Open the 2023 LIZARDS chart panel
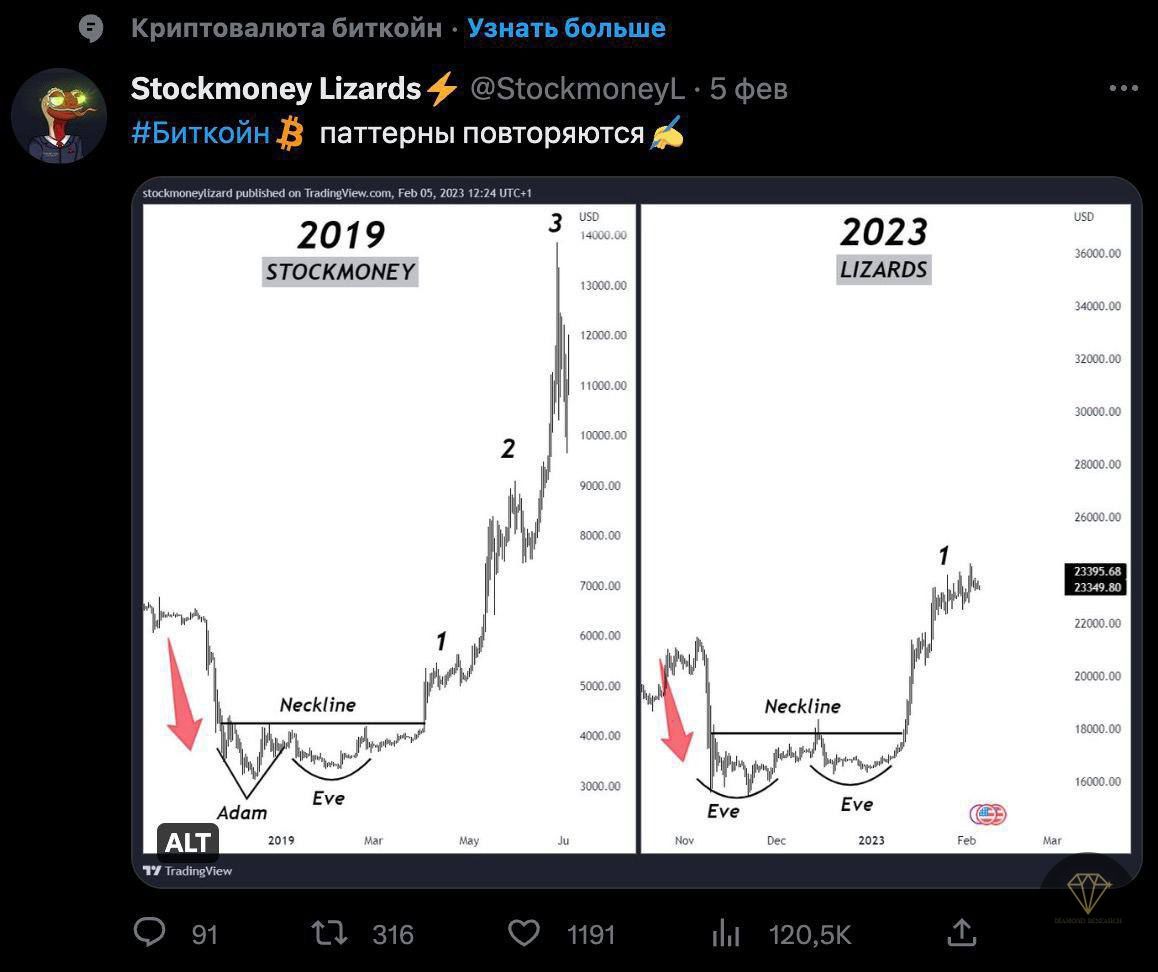Screen dimensions: 1158x972 click(x=885, y=529)
